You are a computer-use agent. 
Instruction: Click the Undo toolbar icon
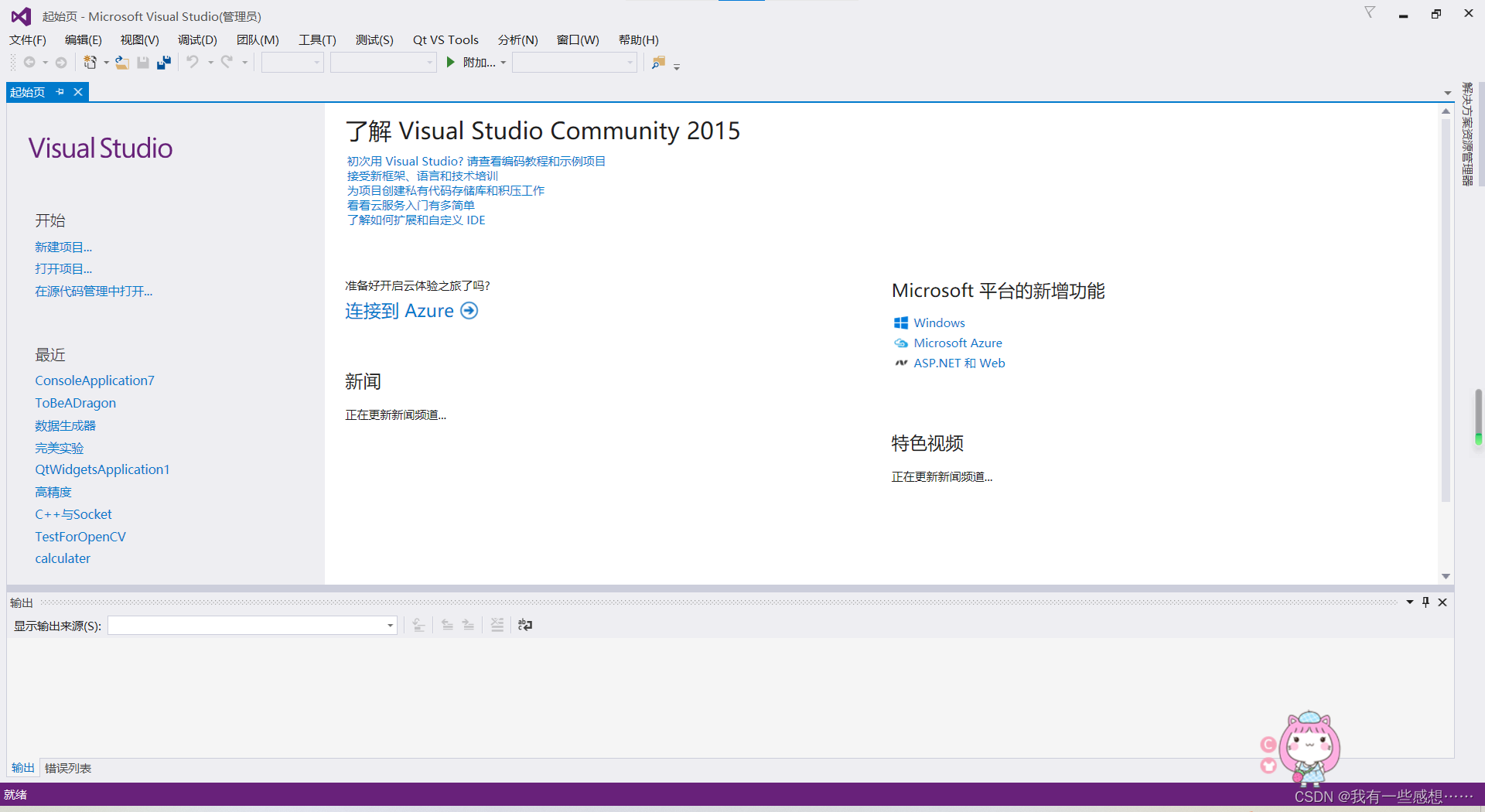point(193,62)
